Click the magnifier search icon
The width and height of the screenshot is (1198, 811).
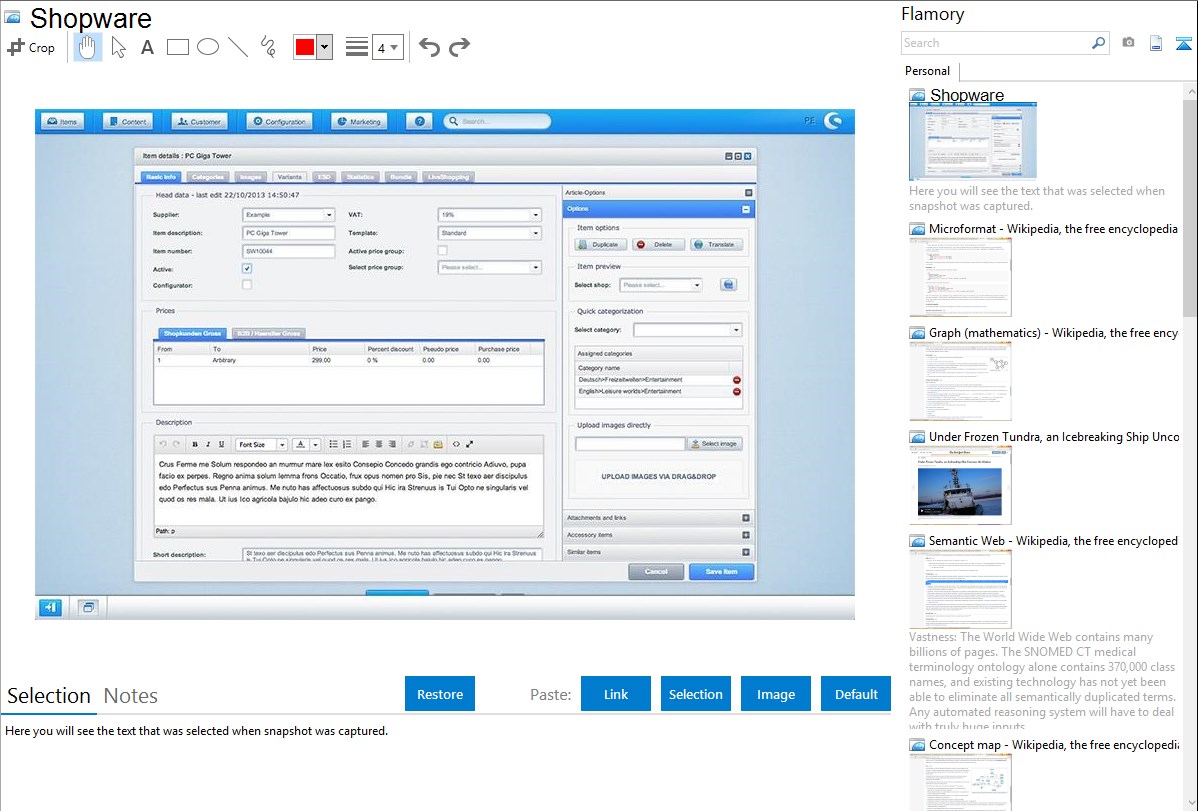[x=1099, y=43]
